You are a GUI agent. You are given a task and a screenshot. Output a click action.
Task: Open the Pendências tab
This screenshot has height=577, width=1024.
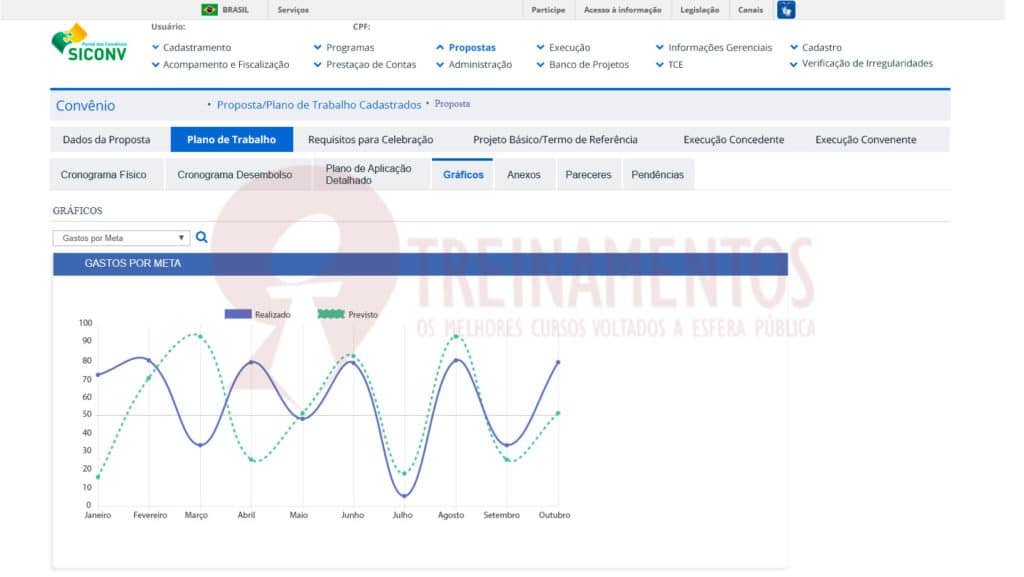click(657, 174)
